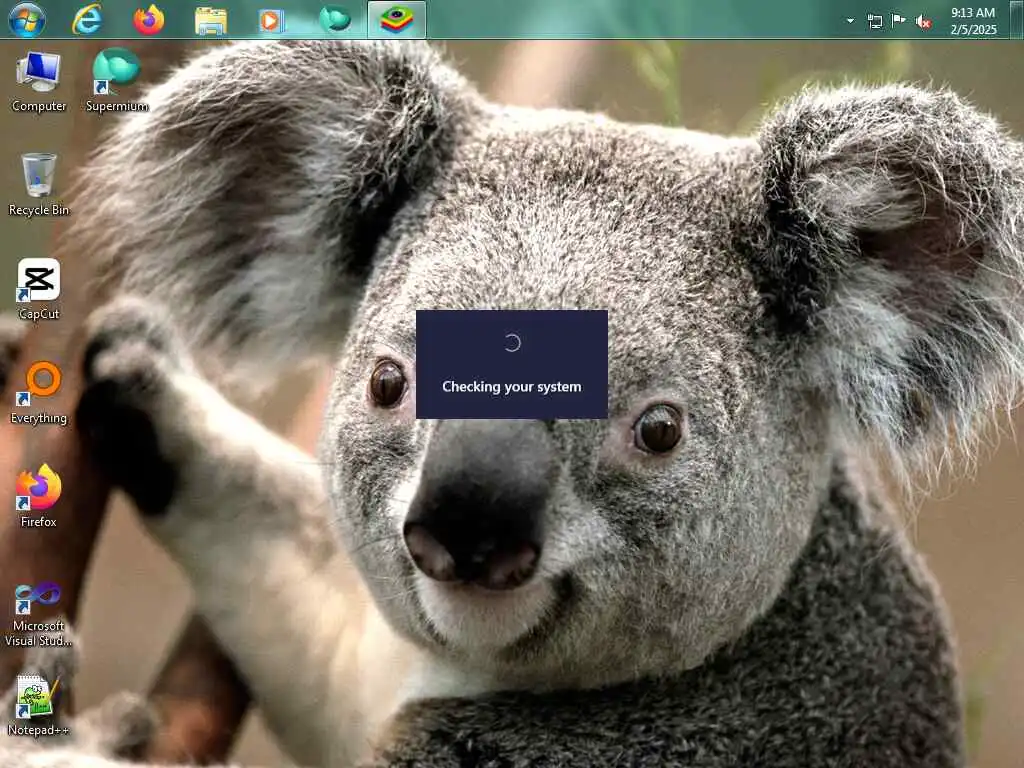
Task: Click the Show desktop strip
Action: [x=1016, y=20]
